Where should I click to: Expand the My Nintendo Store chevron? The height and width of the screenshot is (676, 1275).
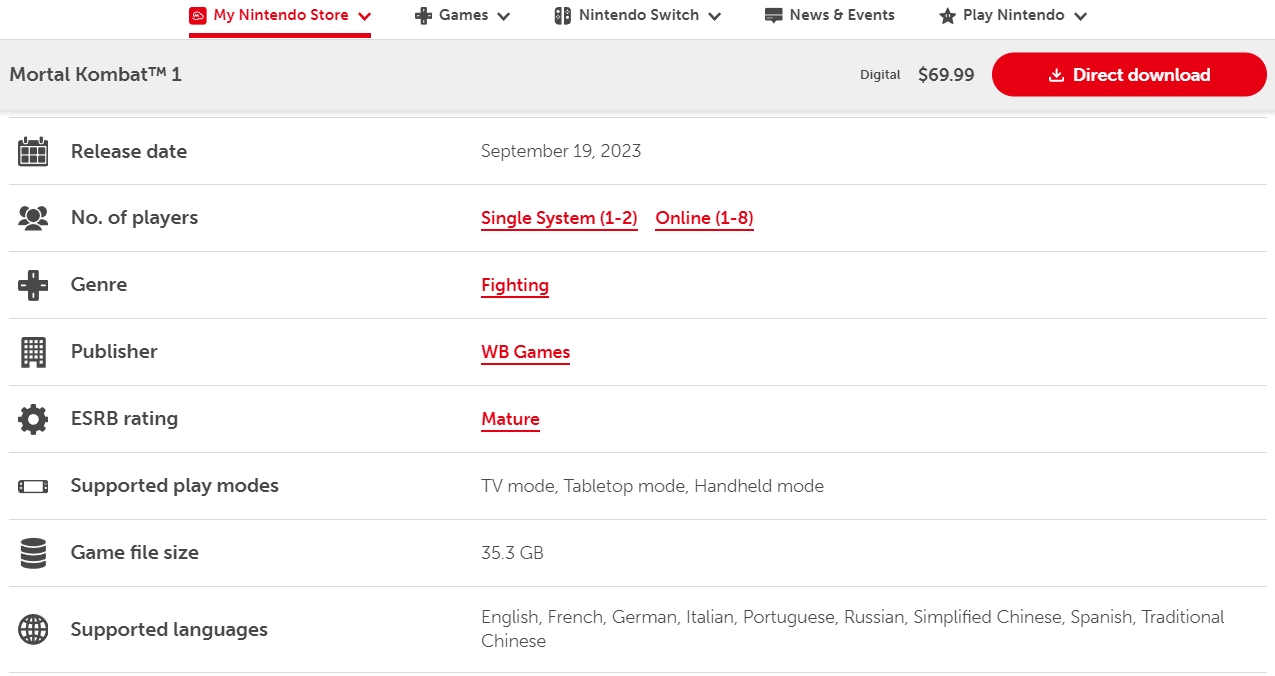pos(364,16)
